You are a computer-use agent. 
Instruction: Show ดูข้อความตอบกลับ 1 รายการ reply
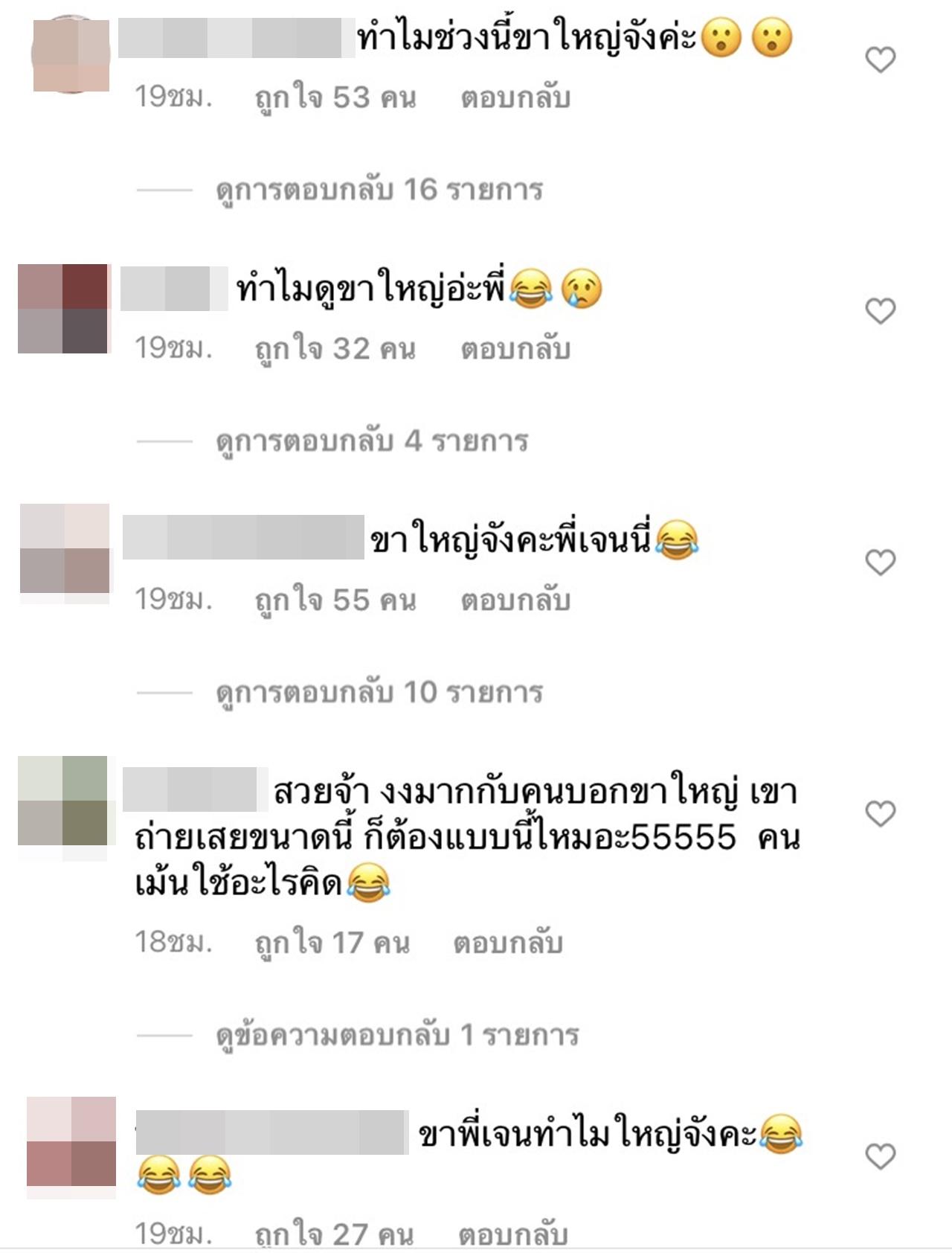[x=397, y=1035]
